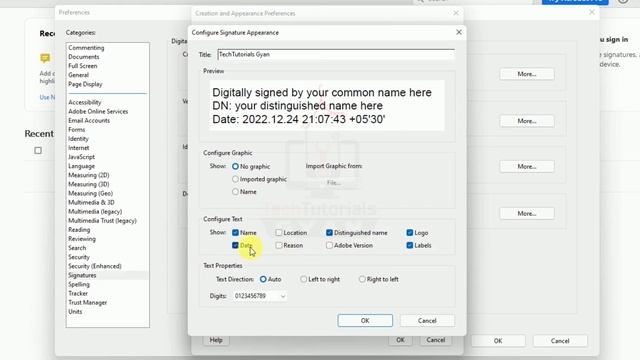This screenshot has height=360, width=640.
Task: Select Multimedia (legacy) category
Action: click(x=95, y=211)
